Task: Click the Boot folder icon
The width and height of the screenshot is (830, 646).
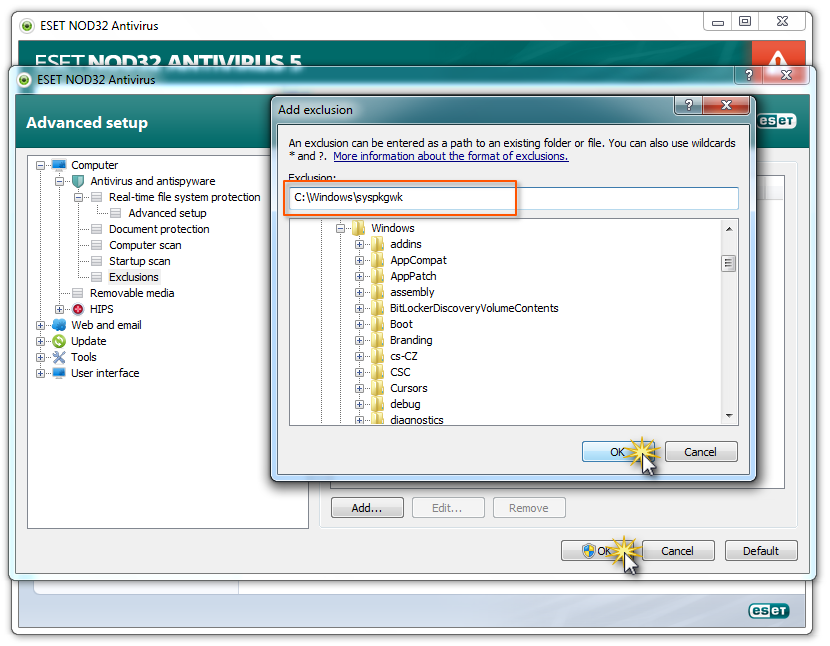Action: pyautogui.click(x=377, y=324)
